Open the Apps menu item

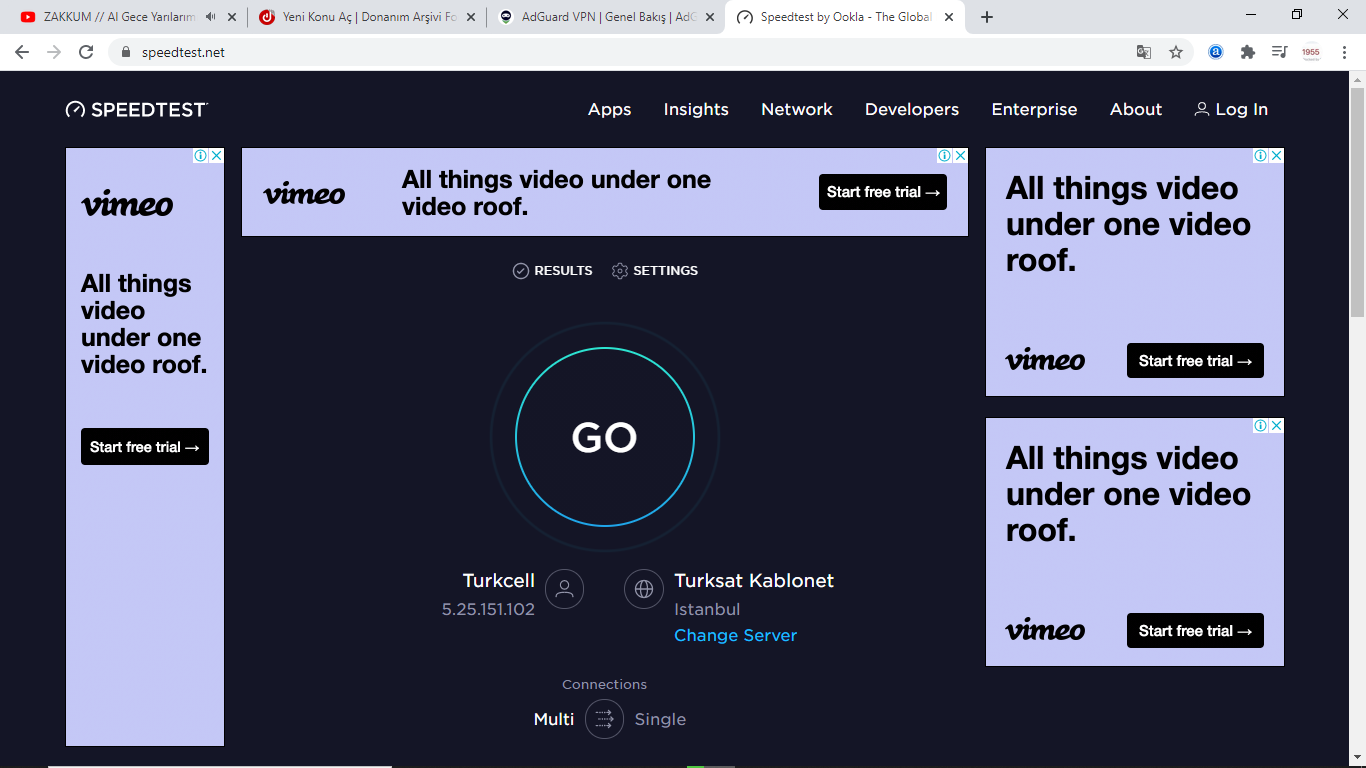(610, 110)
